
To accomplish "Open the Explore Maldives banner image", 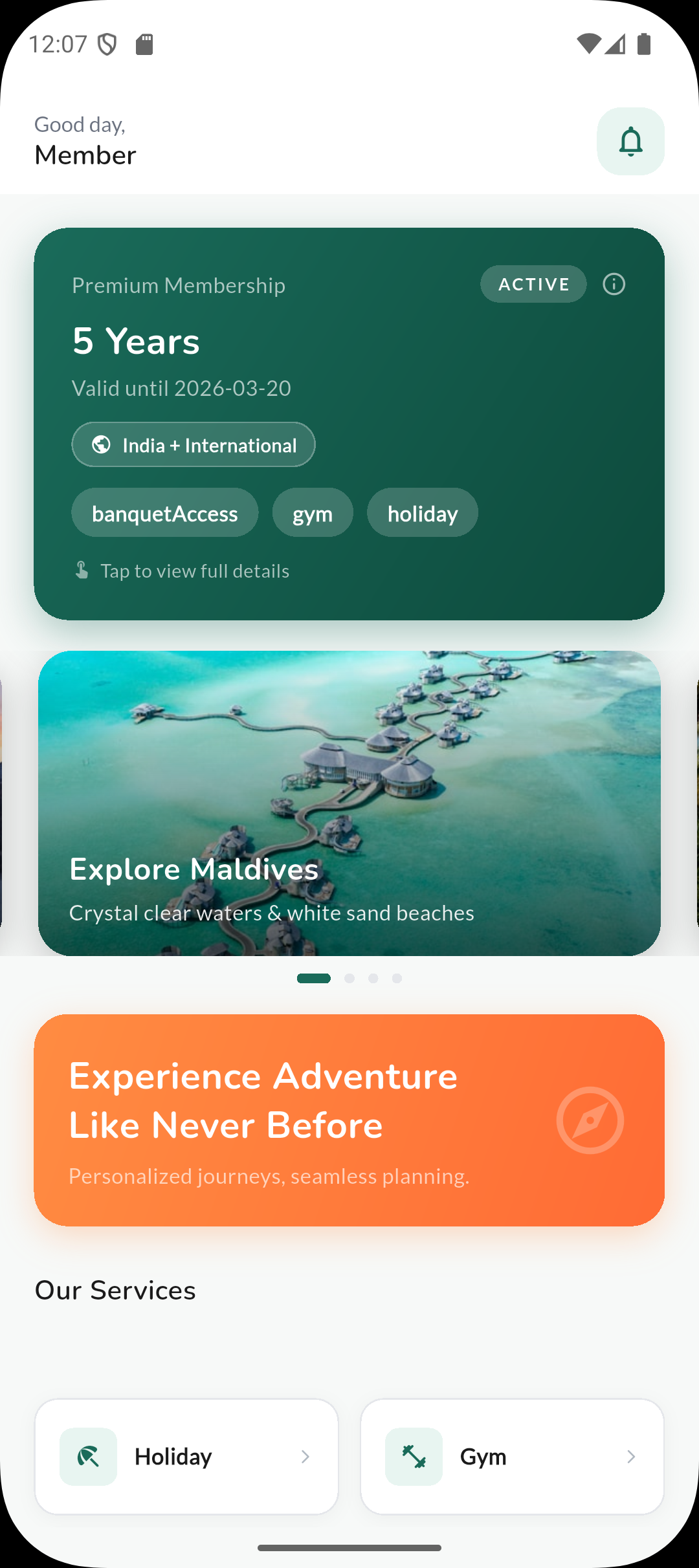I will 349,803.
